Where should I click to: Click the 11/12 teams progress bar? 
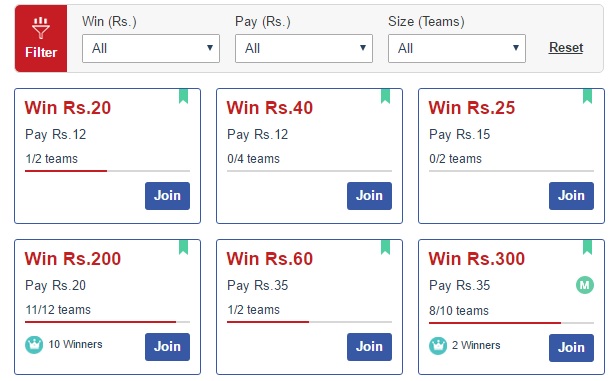pos(107,322)
